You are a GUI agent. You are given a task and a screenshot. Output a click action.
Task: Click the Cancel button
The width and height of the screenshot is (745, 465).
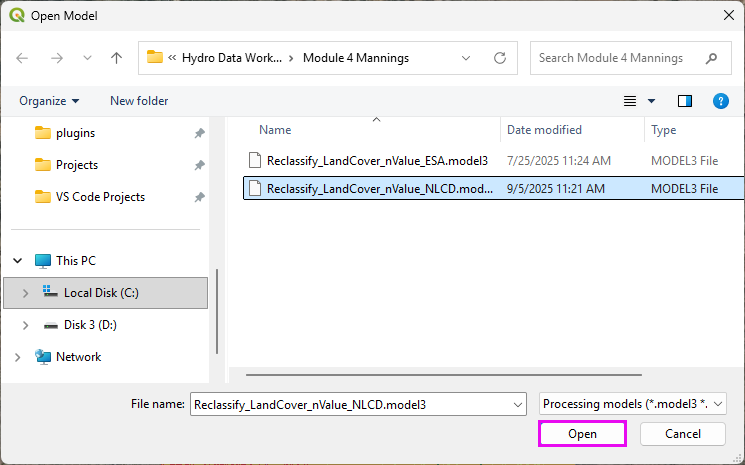pyautogui.click(x=683, y=434)
